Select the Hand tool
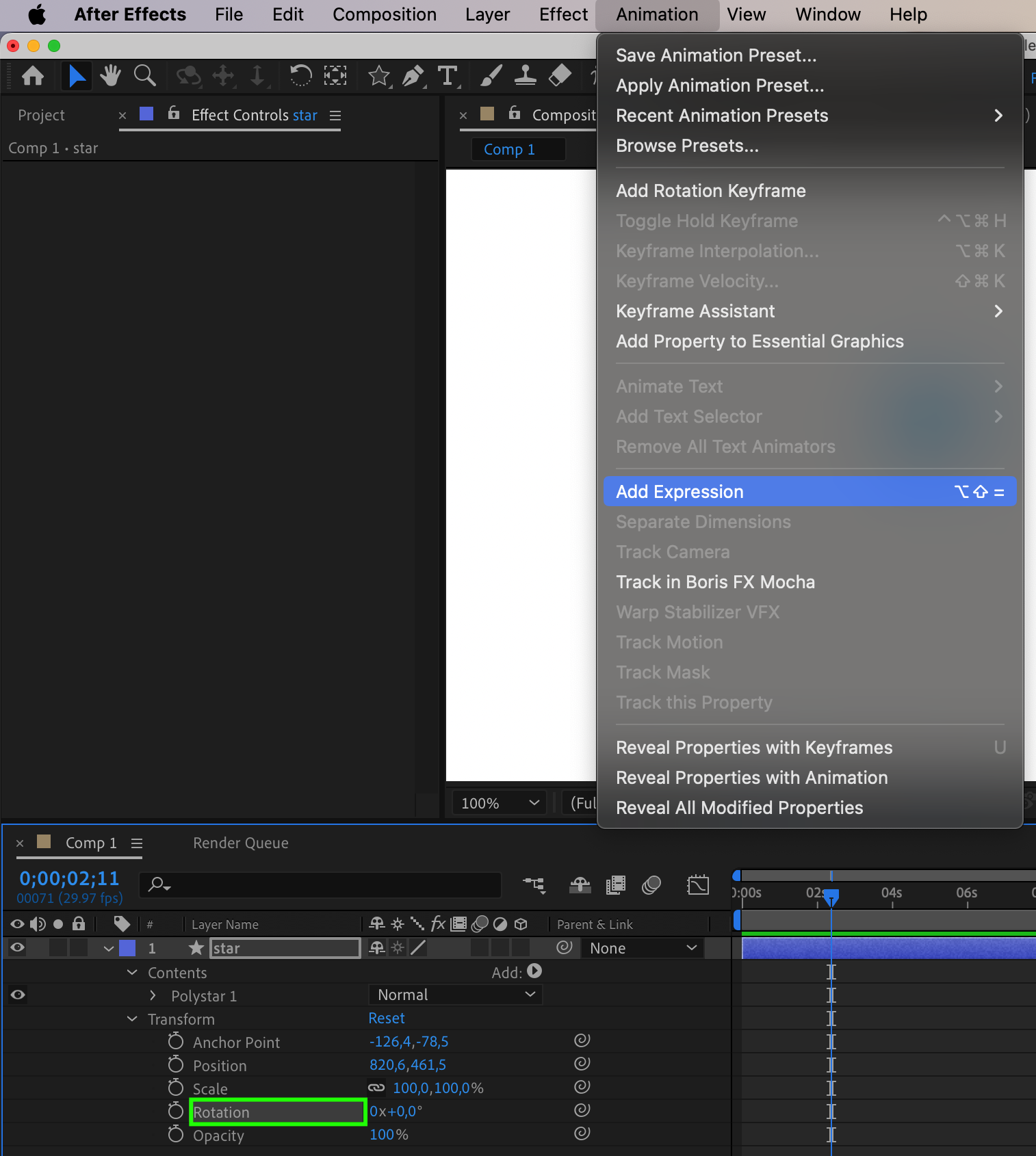Viewport: 1036px width, 1156px height. pyautogui.click(x=110, y=75)
